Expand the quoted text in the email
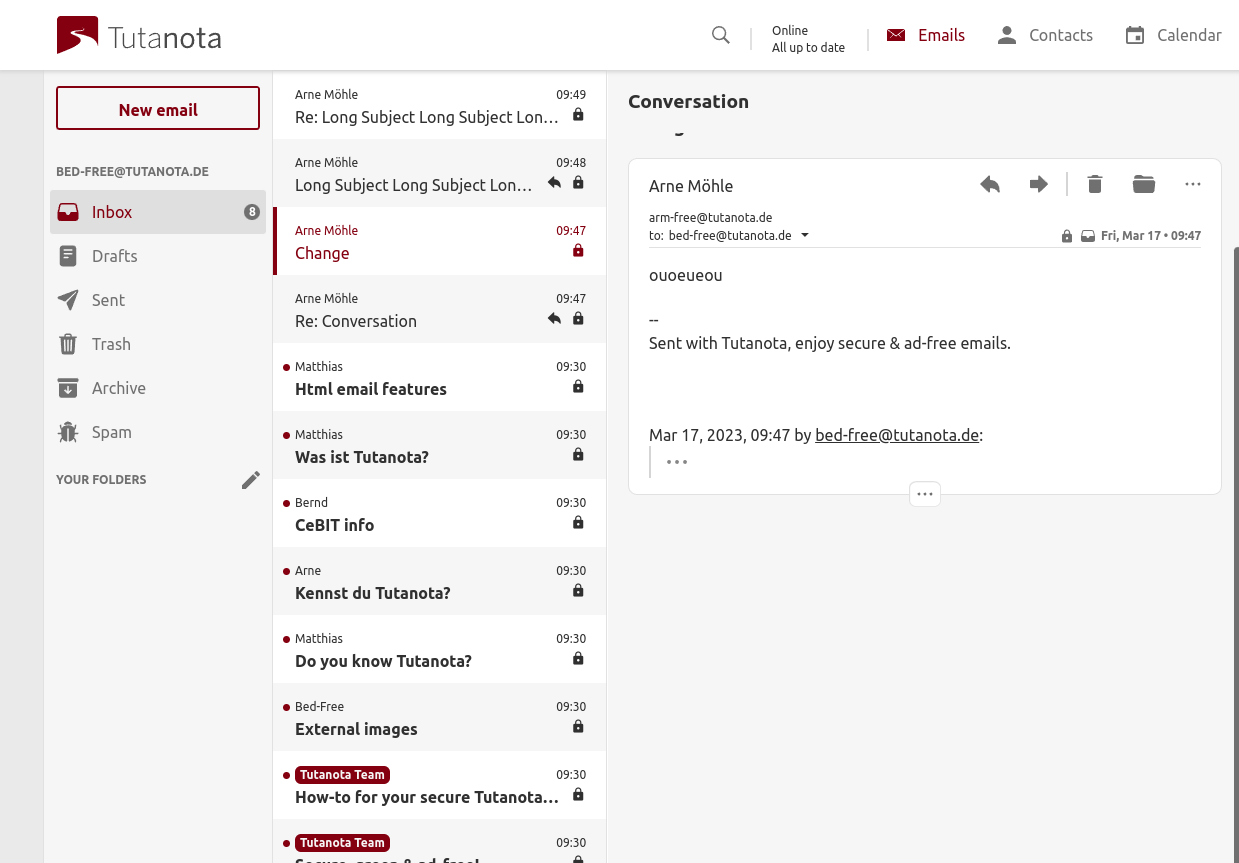This screenshot has height=863, width=1239. point(677,461)
